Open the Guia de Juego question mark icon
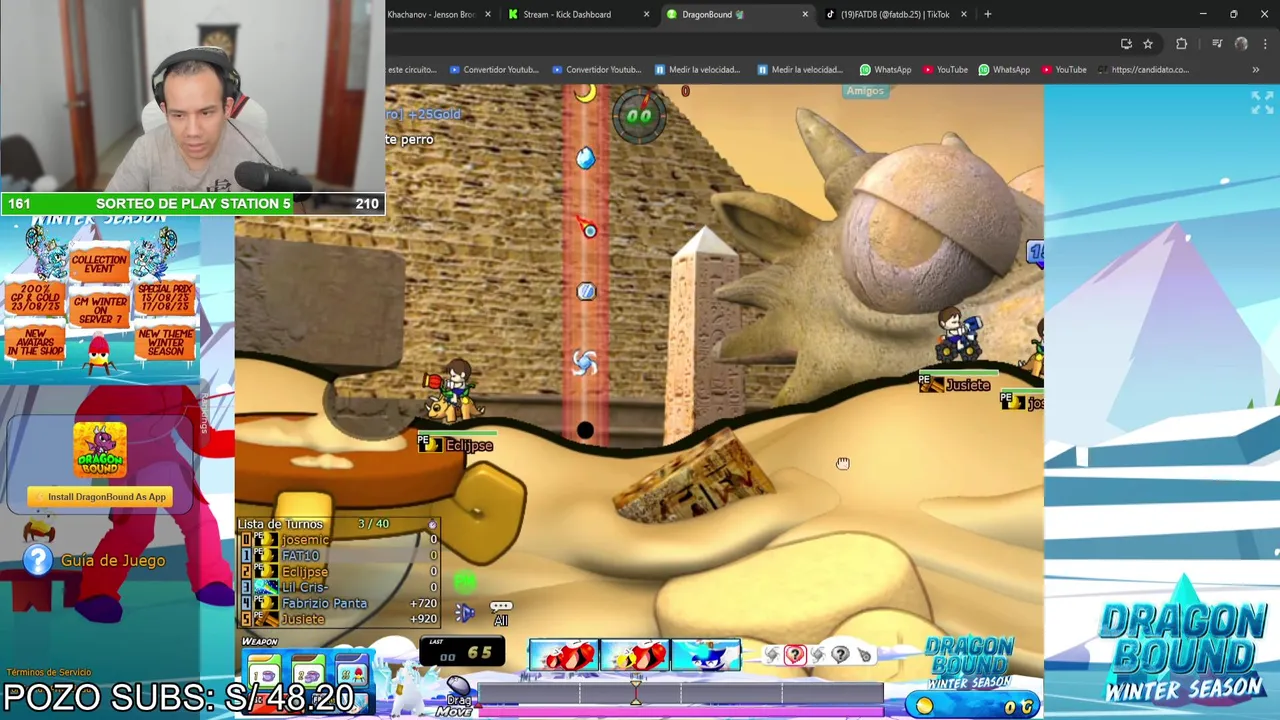This screenshot has width=1280, height=720. coord(37,560)
